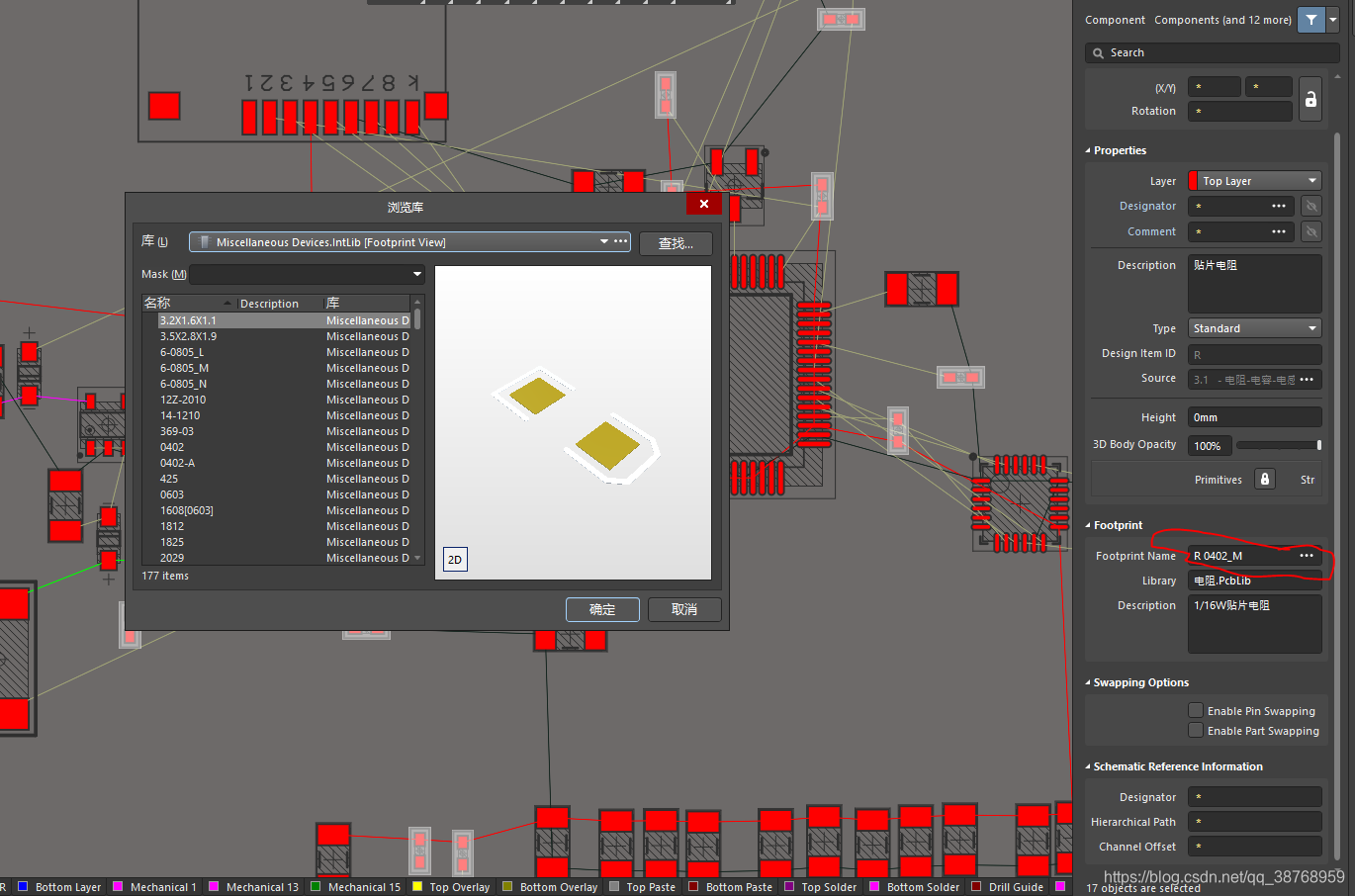Open the filter dropdown arrow beside the funnel

click(x=1332, y=20)
